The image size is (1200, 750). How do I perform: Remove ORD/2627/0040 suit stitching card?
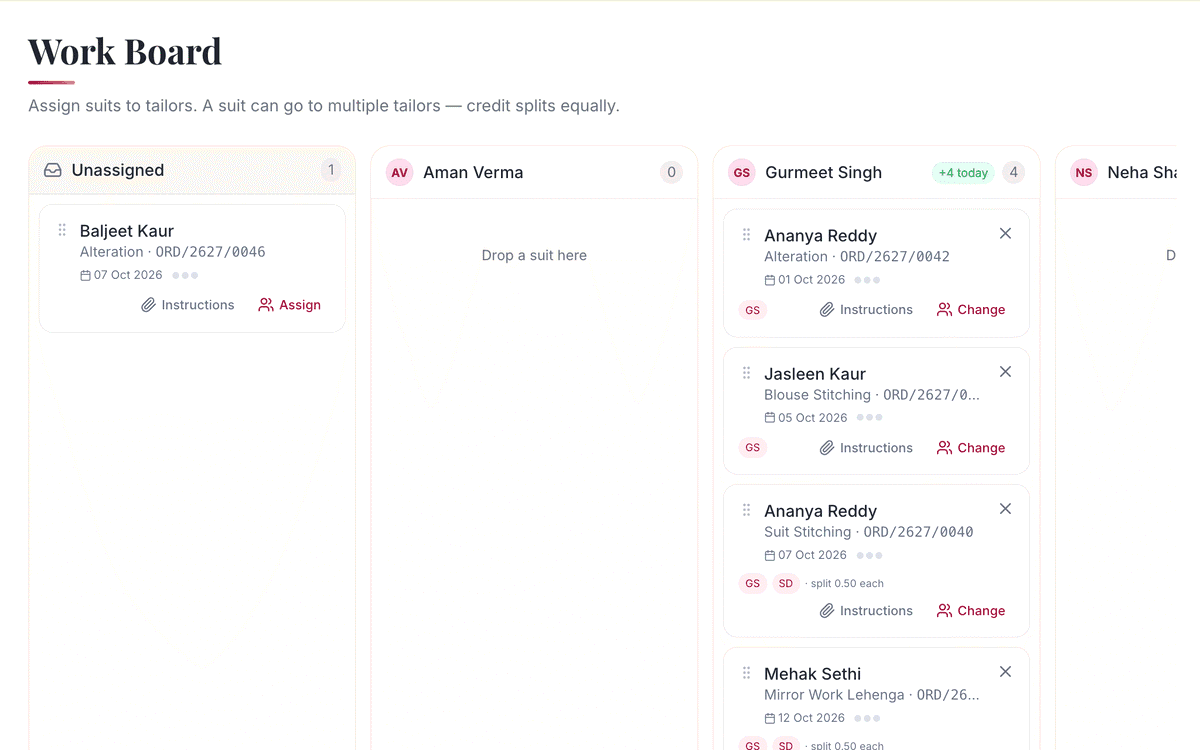point(1005,508)
